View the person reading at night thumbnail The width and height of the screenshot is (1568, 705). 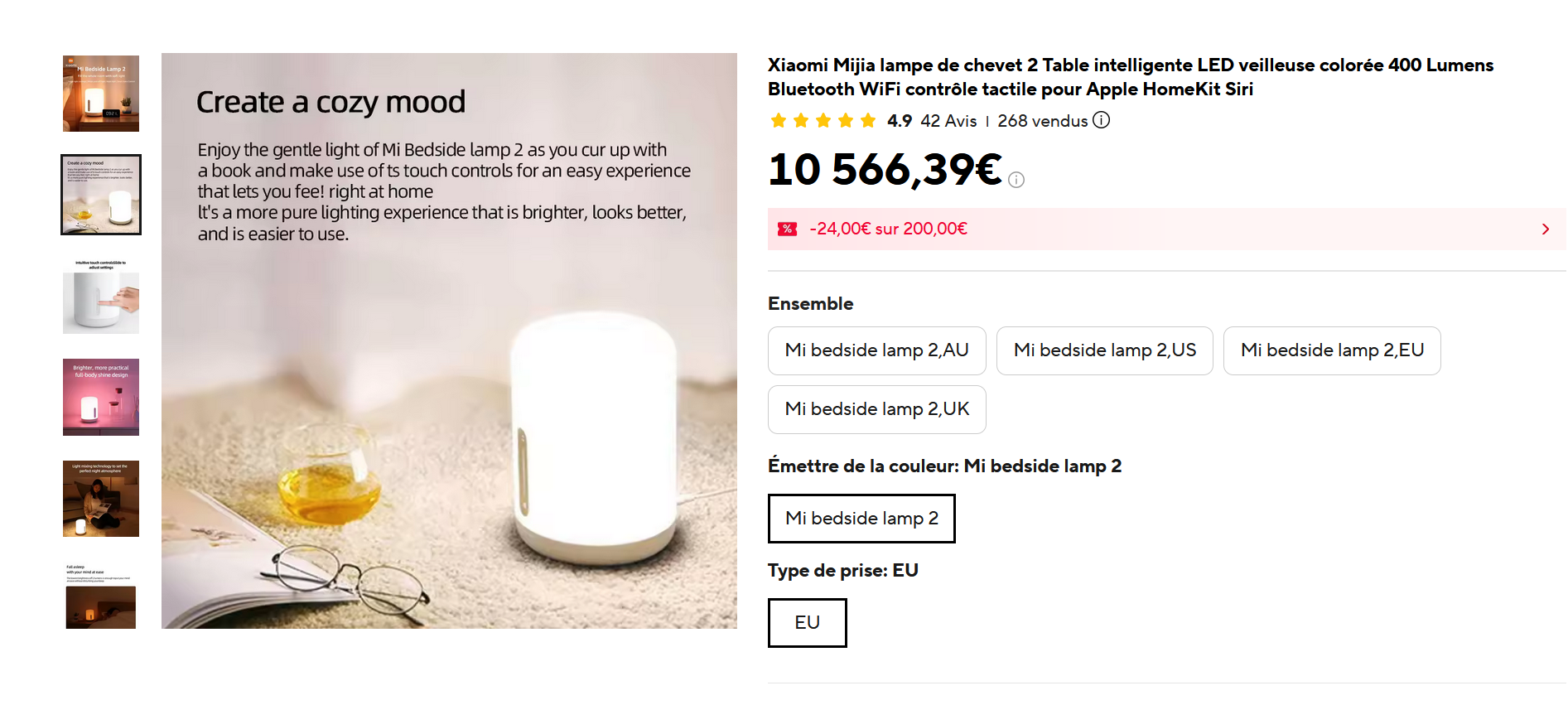point(101,499)
